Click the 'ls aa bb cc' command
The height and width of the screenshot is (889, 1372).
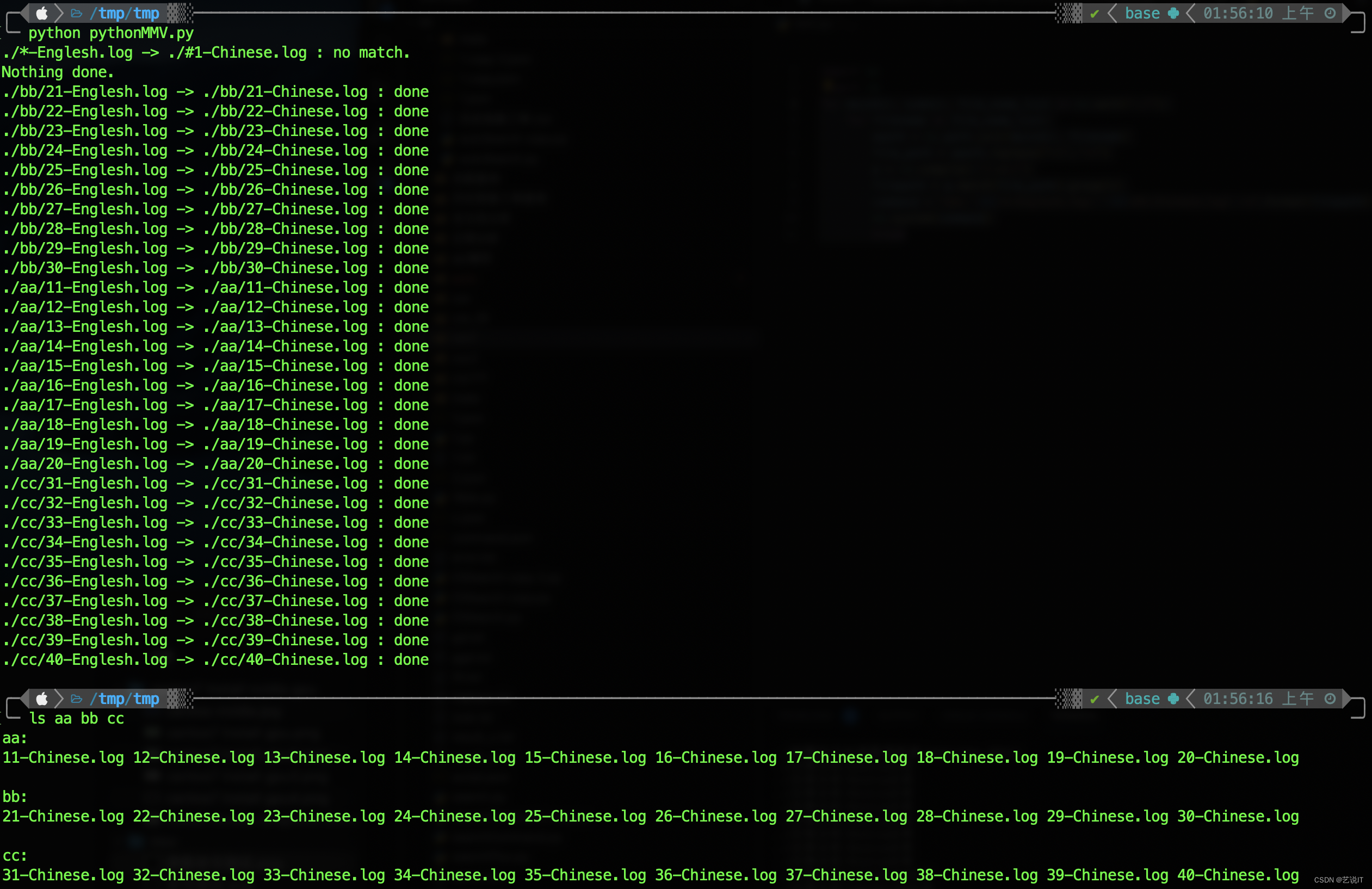(x=77, y=718)
